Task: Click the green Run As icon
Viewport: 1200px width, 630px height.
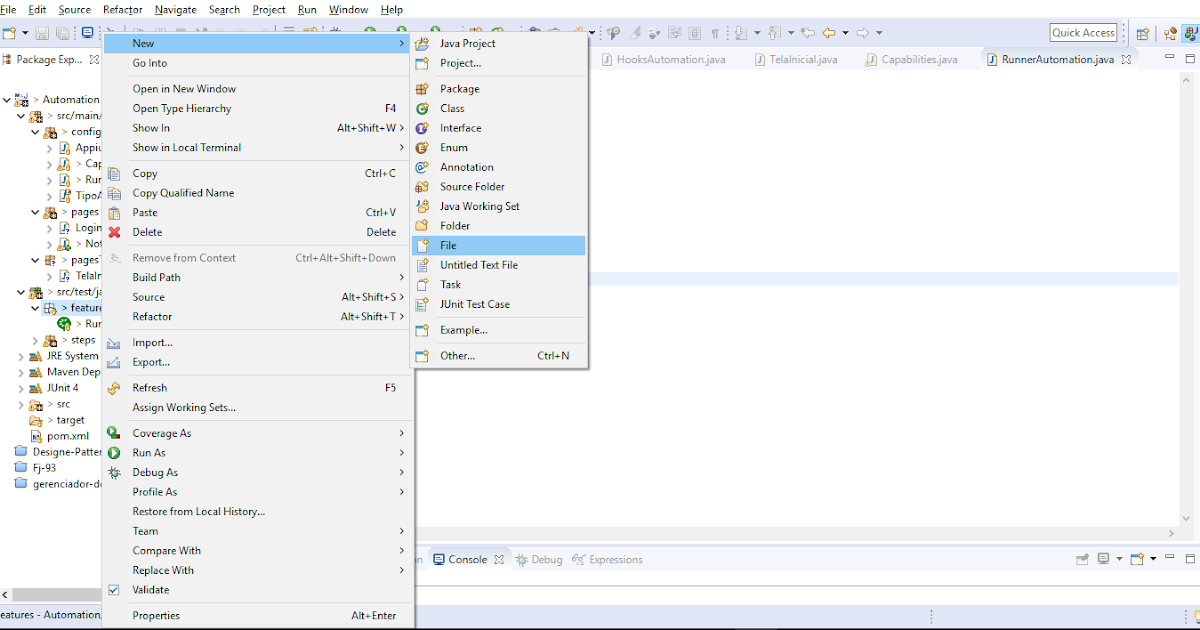Action: (114, 453)
